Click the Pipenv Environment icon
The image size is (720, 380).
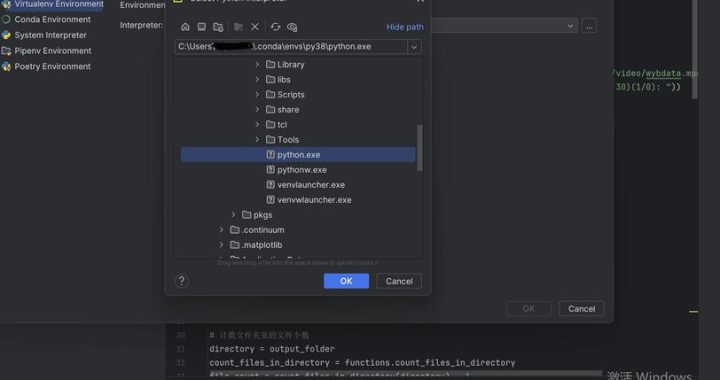(x=6, y=51)
